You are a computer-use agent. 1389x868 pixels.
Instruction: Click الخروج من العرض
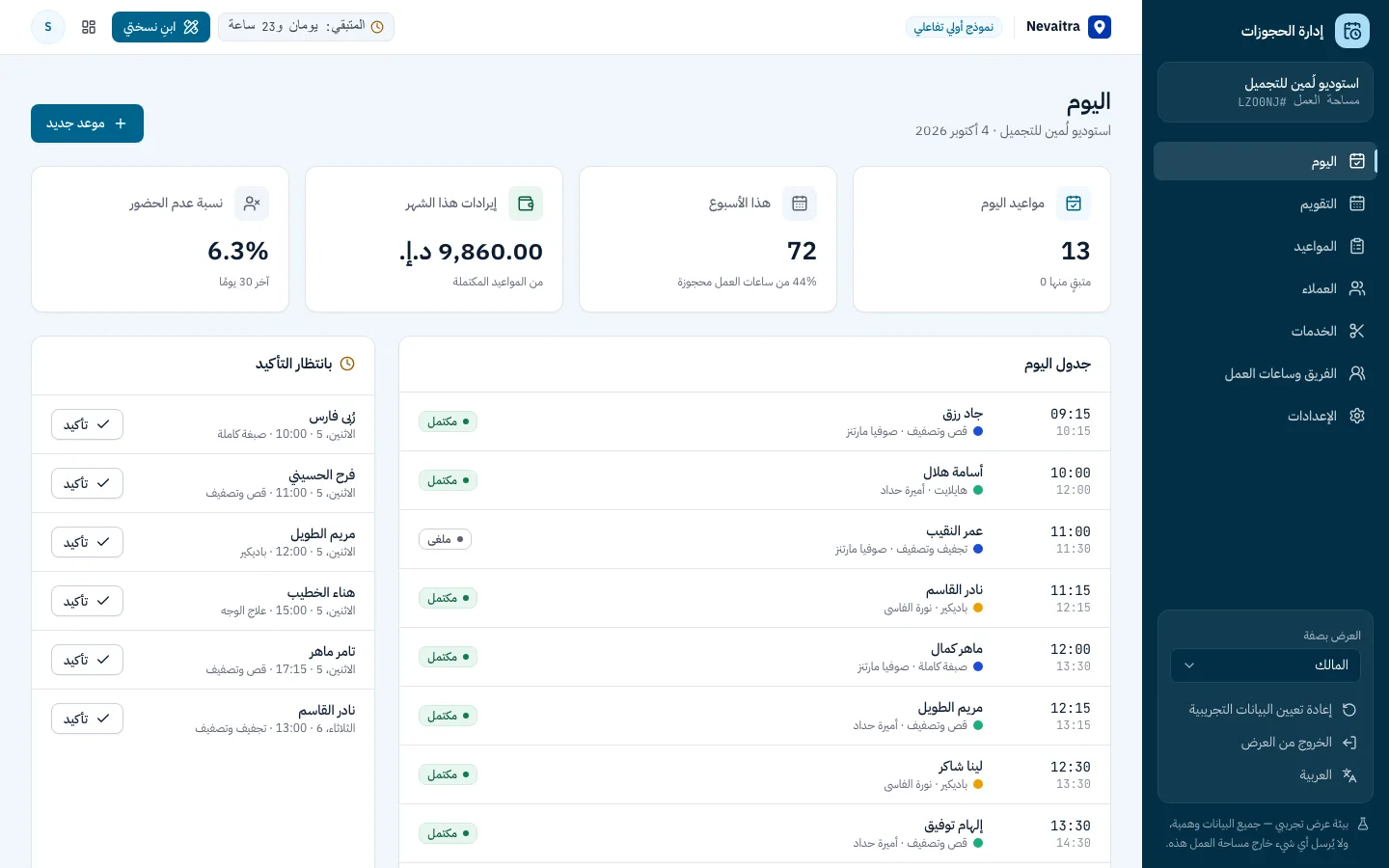pos(1266,743)
